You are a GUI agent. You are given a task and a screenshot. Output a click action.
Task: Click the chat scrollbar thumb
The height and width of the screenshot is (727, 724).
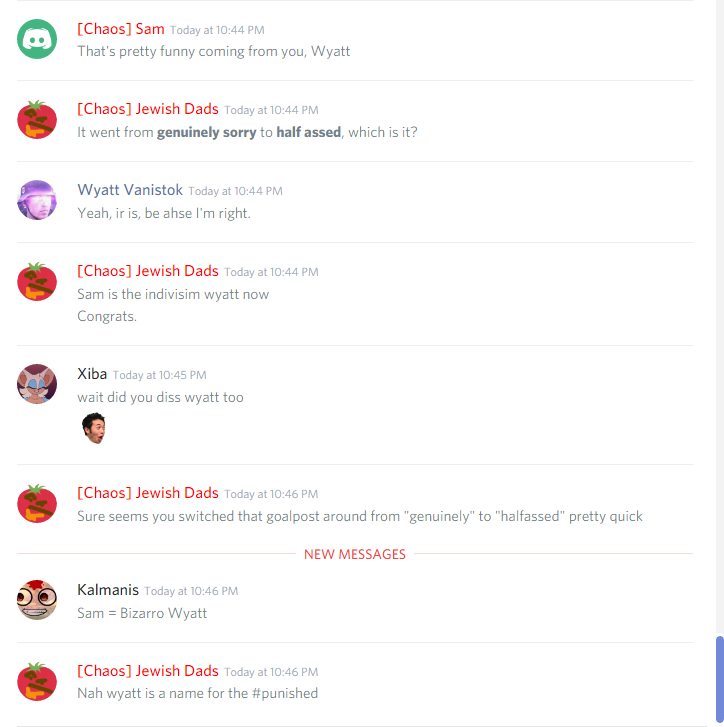point(720,680)
